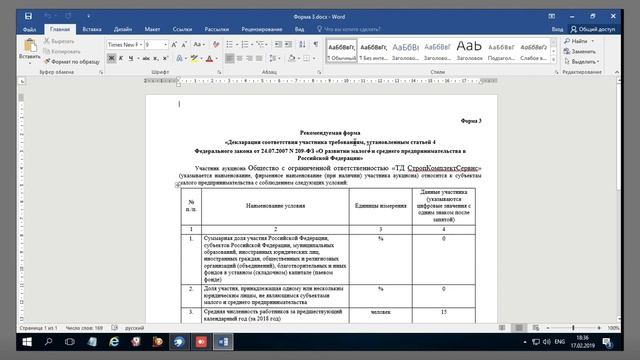Open Text Effects glowing A icon

(179, 59)
